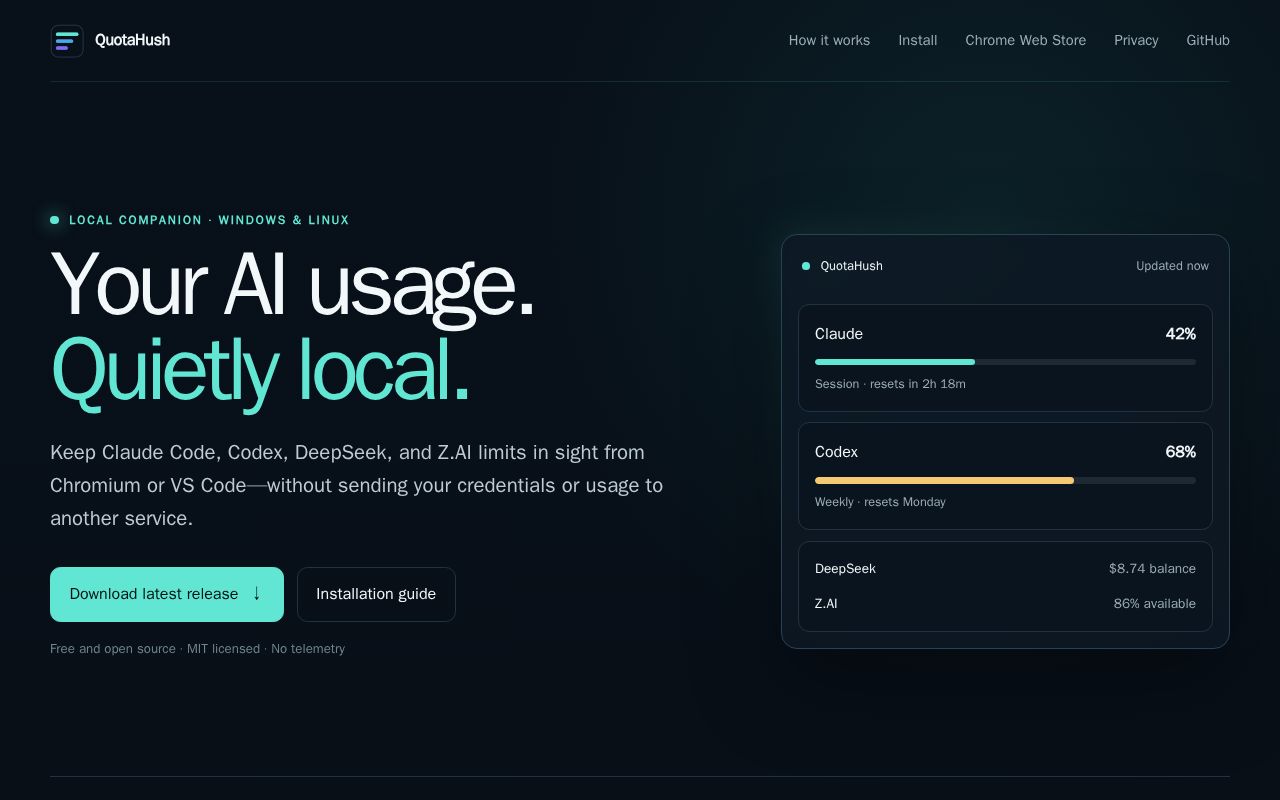This screenshot has height=800, width=1280.
Task: Go to the Install nav link
Action: 917,40
